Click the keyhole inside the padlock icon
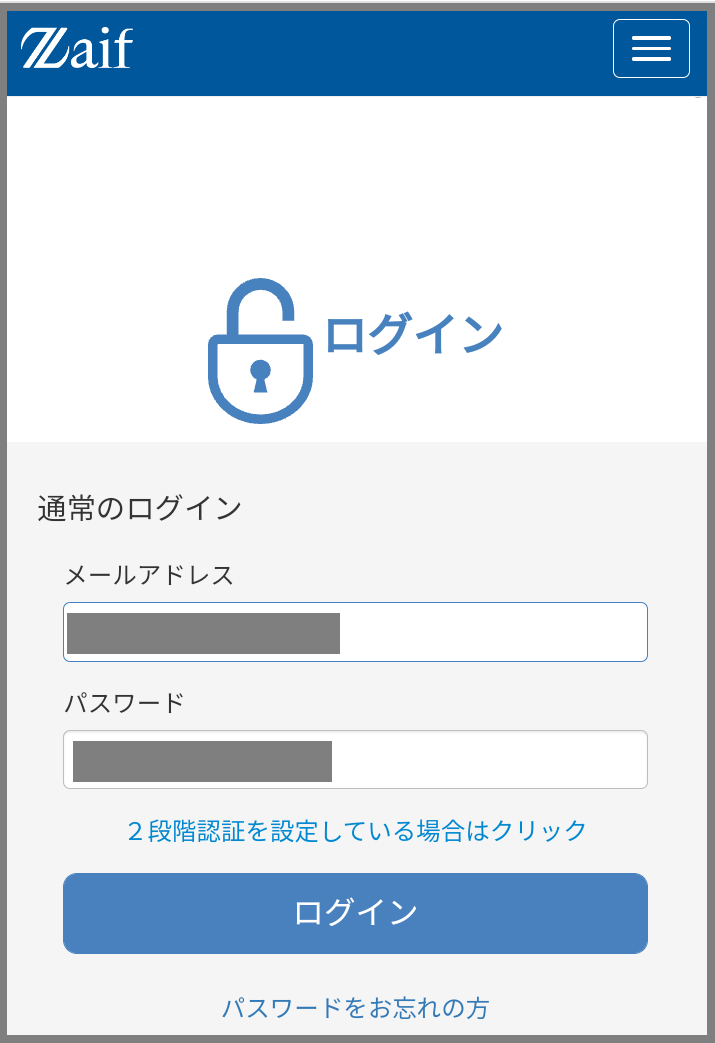Image resolution: width=715 pixels, height=1043 pixels. 261,376
